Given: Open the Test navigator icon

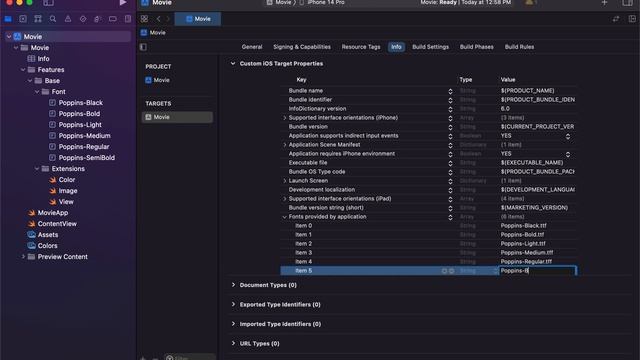Looking at the screenshot, I should [x=83, y=19].
